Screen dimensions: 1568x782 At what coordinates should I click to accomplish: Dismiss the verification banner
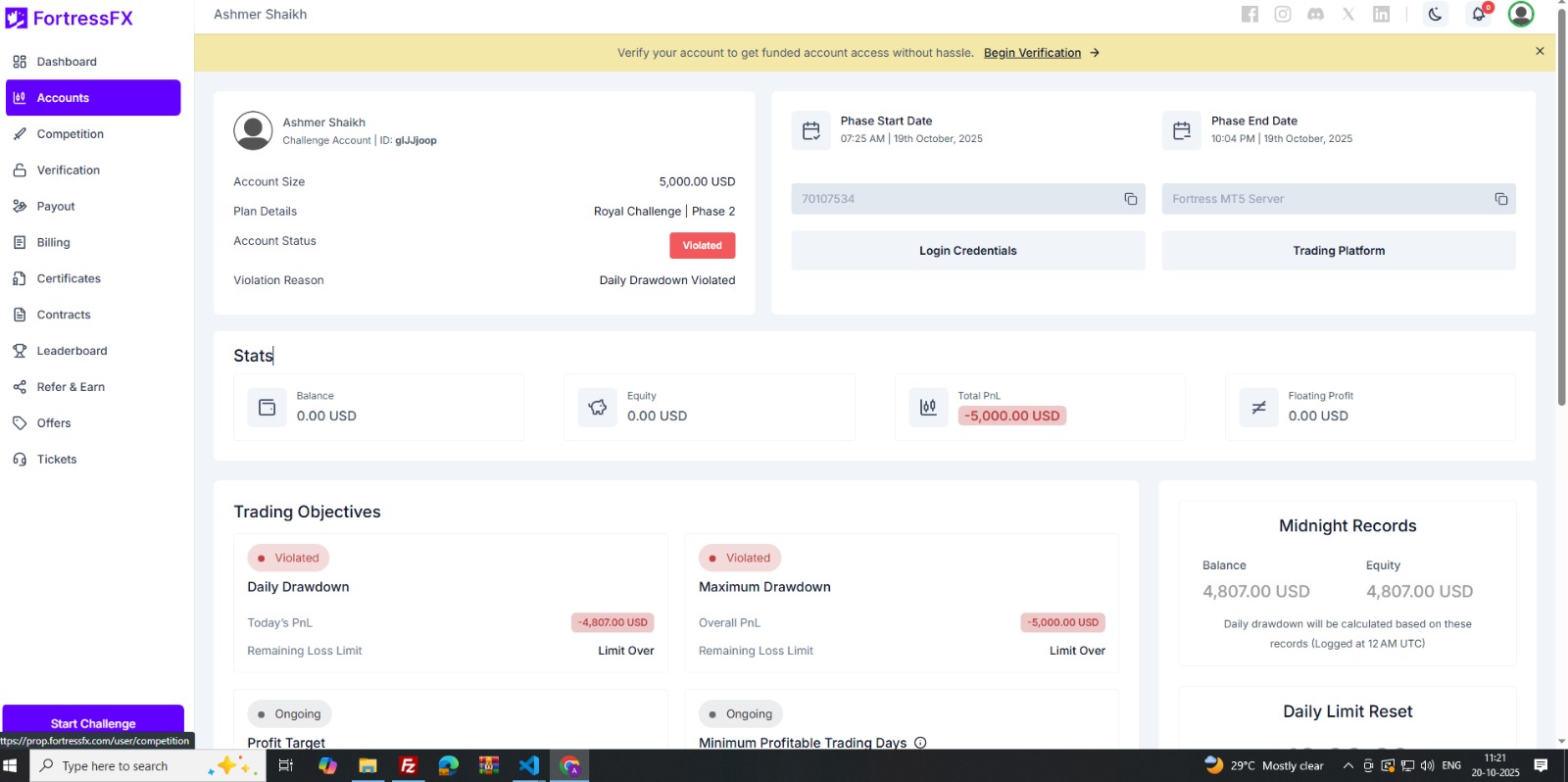point(1540,51)
